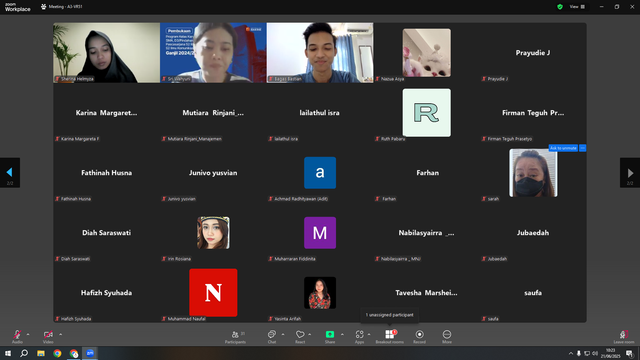Select Nazua Asya profile picture
Screen dimensions: 640x360
427,53
